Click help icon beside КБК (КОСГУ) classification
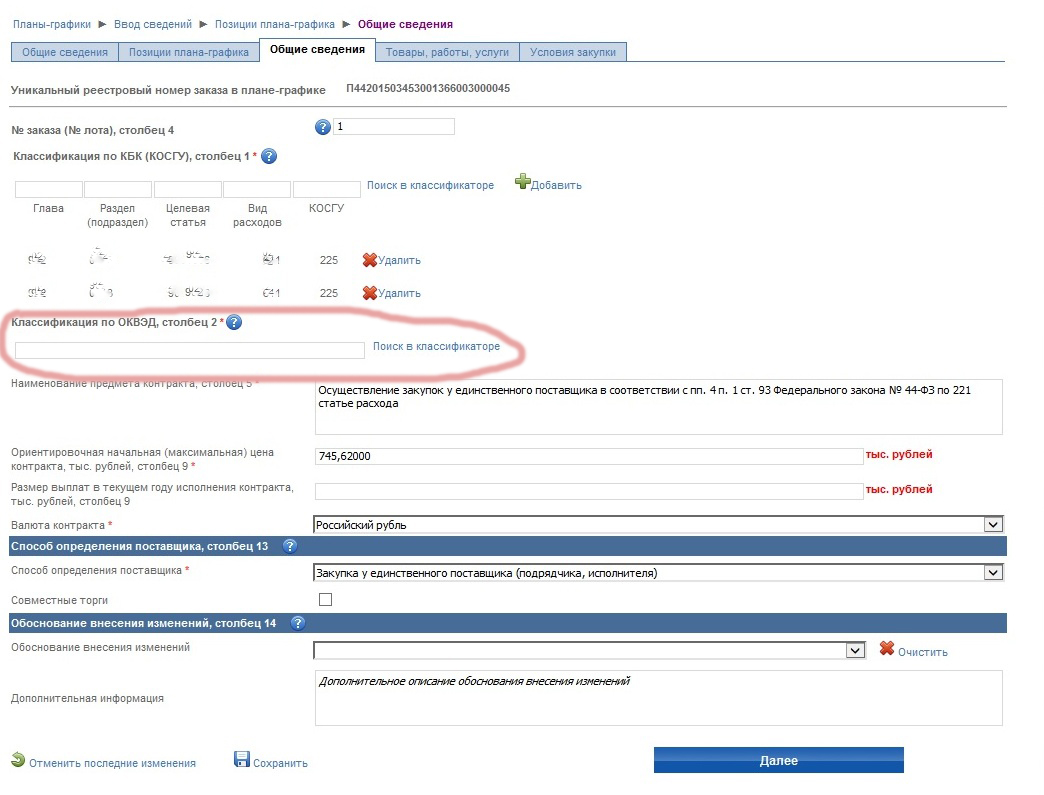The height and width of the screenshot is (795, 1044). pyautogui.click(x=269, y=157)
